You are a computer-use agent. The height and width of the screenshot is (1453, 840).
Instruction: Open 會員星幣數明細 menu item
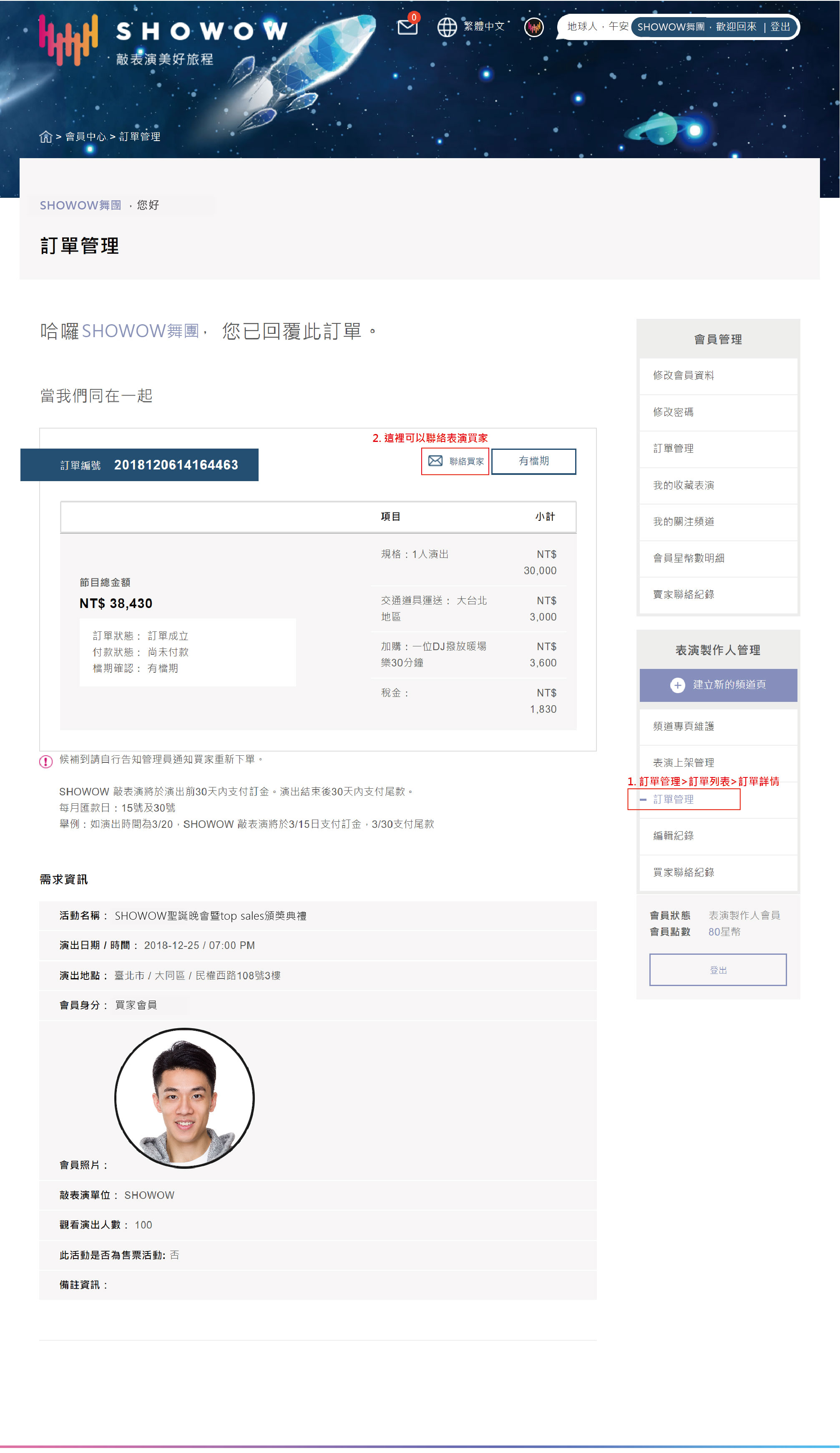718,559
